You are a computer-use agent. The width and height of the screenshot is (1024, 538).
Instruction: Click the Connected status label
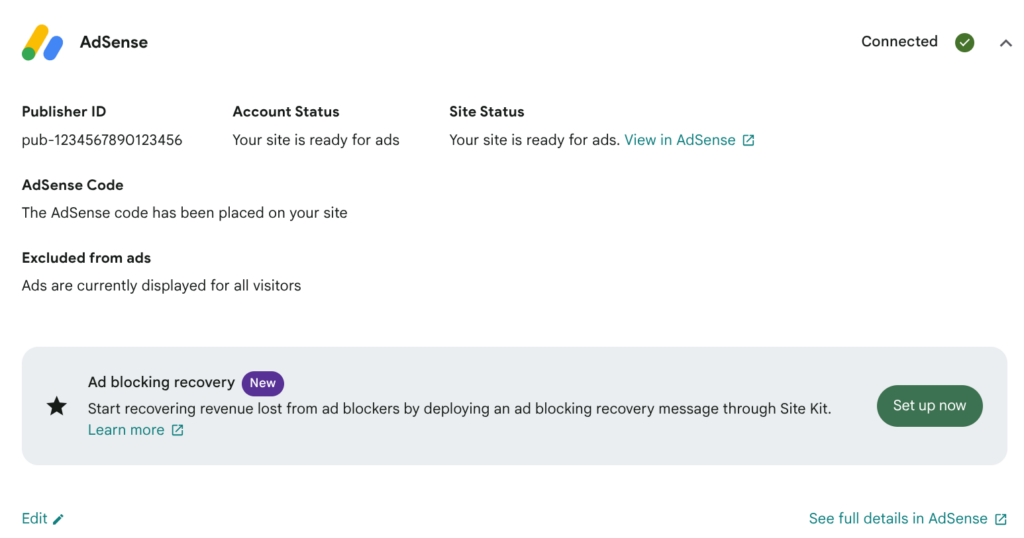point(899,42)
